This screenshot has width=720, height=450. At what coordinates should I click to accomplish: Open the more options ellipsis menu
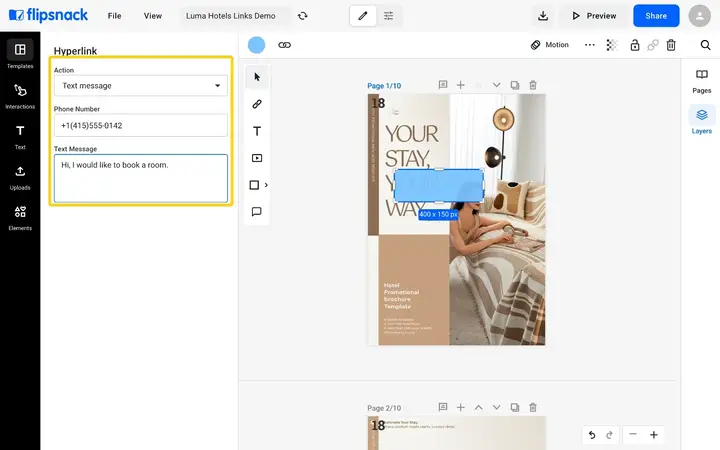pos(590,45)
